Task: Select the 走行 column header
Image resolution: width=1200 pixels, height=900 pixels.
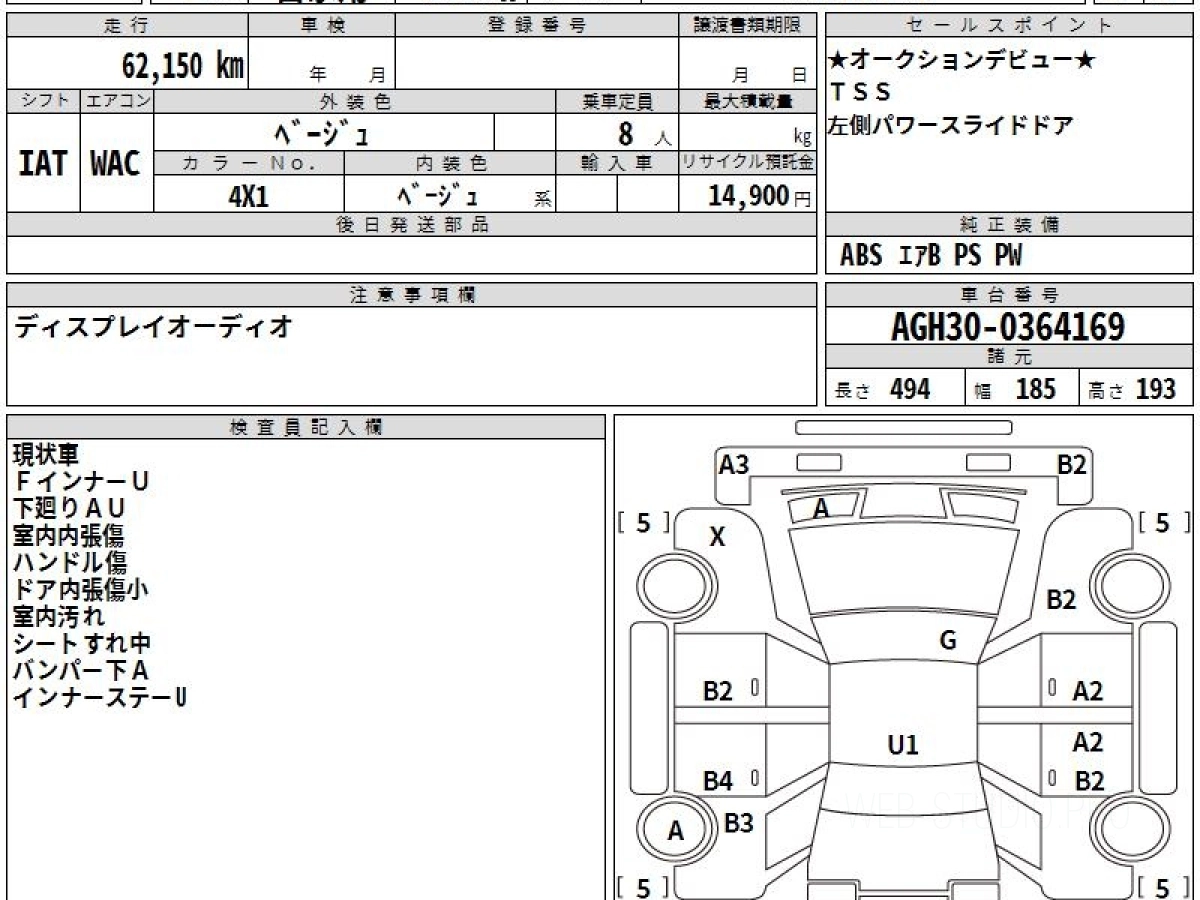Action: [x=127, y=25]
